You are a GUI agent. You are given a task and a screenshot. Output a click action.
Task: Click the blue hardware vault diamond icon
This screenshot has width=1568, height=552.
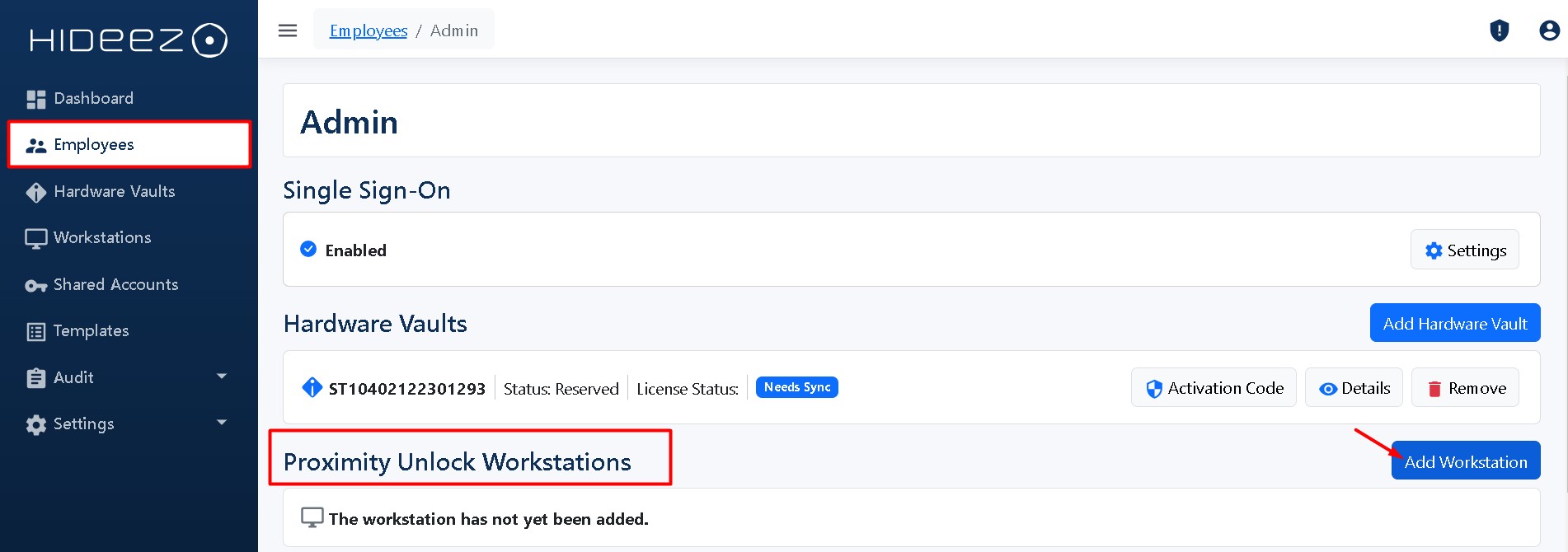[312, 387]
